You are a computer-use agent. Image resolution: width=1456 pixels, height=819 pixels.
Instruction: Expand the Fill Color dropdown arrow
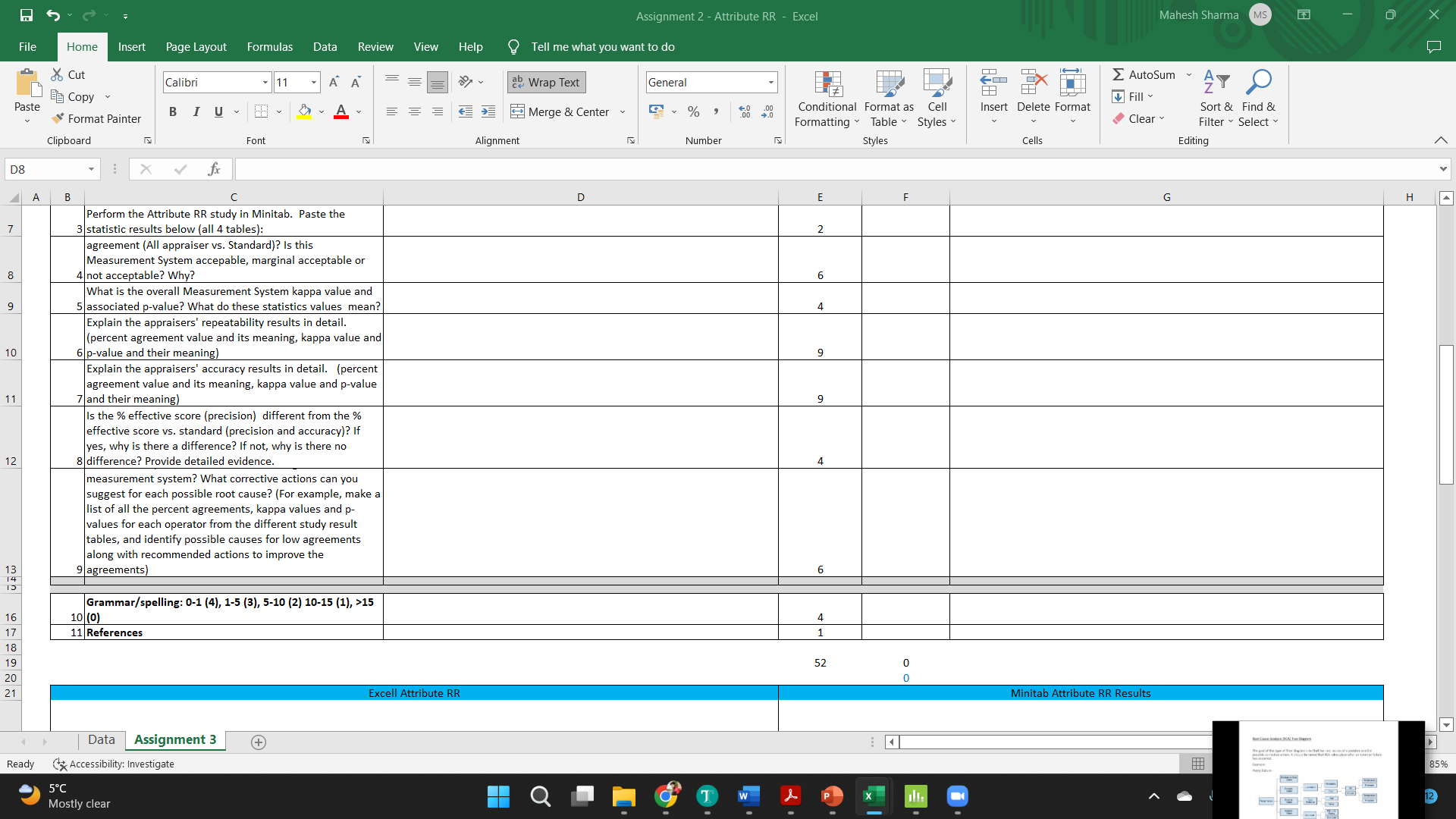click(x=320, y=111)
